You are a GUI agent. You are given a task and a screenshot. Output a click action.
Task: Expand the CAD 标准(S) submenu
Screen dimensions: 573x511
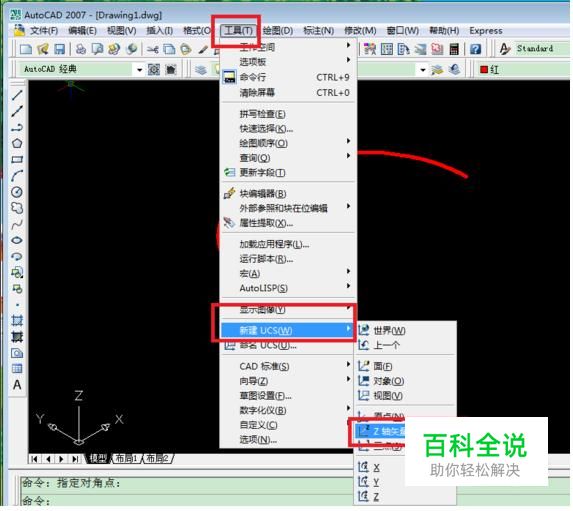[288, 366]
